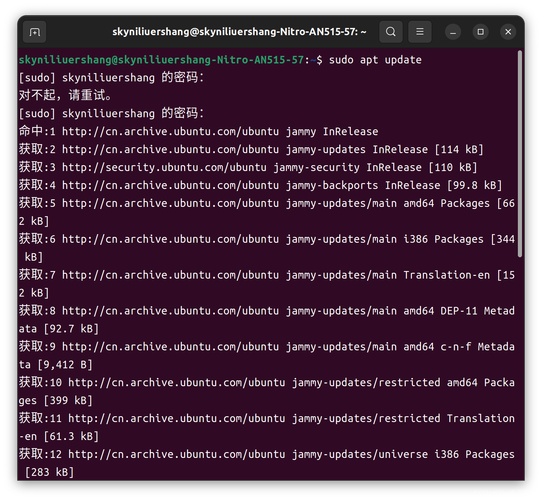Minimize the terminal window
Screen dimensions: 542x500
pyautogui.click(x=453, y=32)
